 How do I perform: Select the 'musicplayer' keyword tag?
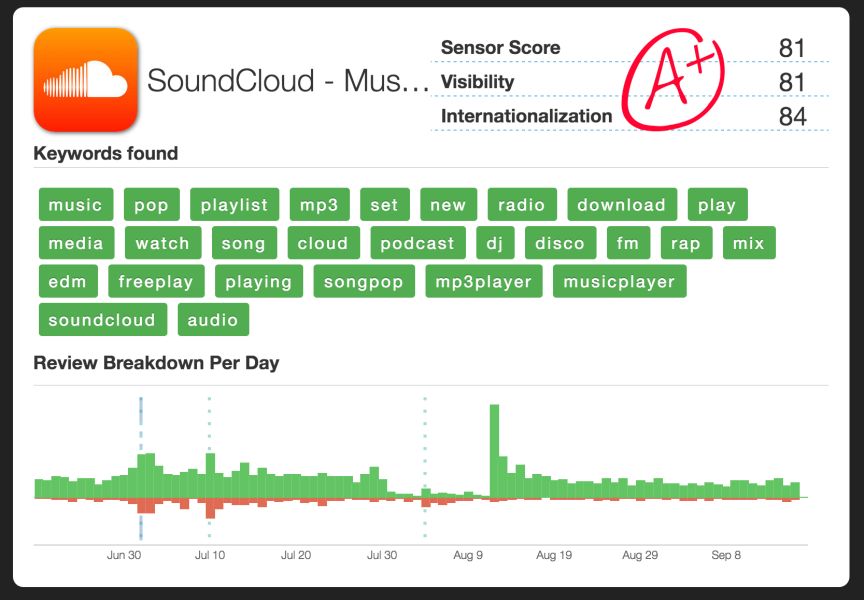tap(619, 282)
